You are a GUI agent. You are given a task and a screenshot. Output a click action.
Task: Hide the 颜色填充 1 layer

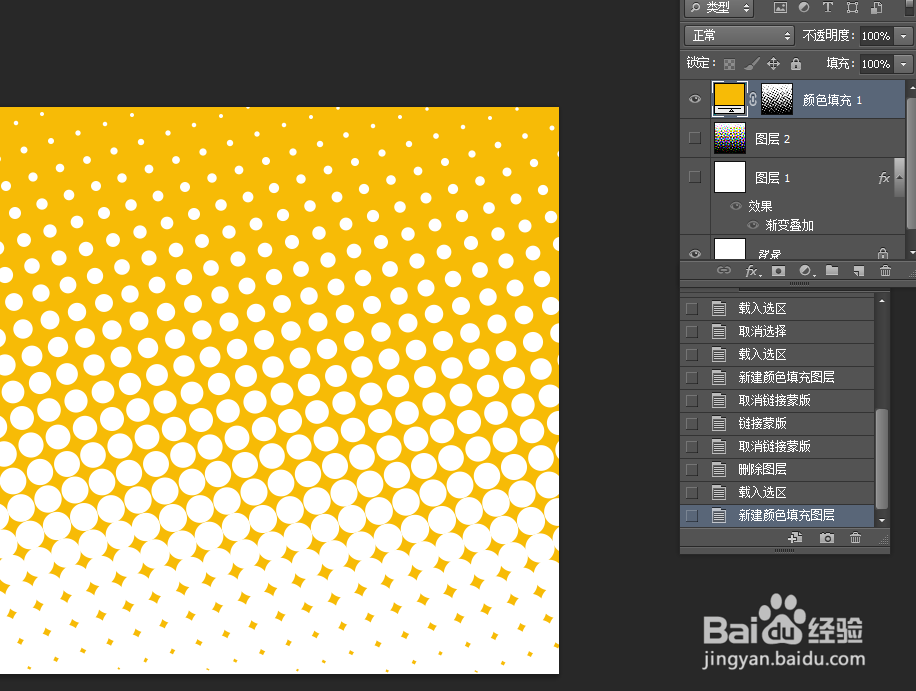pos(695,99)
